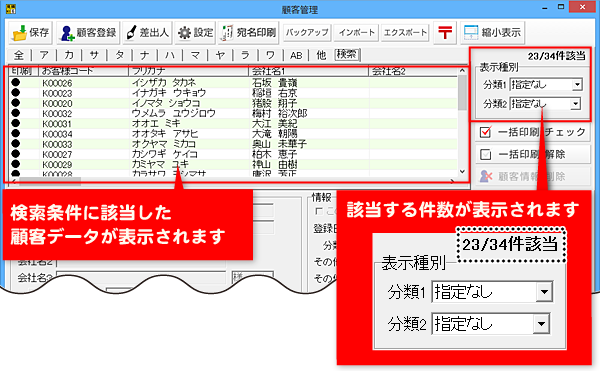
Task: Open 設定 gear settings icon
Action: (x=184, y=33)
